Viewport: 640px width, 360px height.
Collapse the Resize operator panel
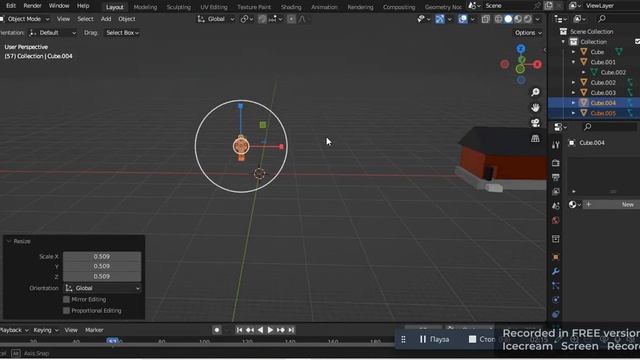click(x=9, y=241)
